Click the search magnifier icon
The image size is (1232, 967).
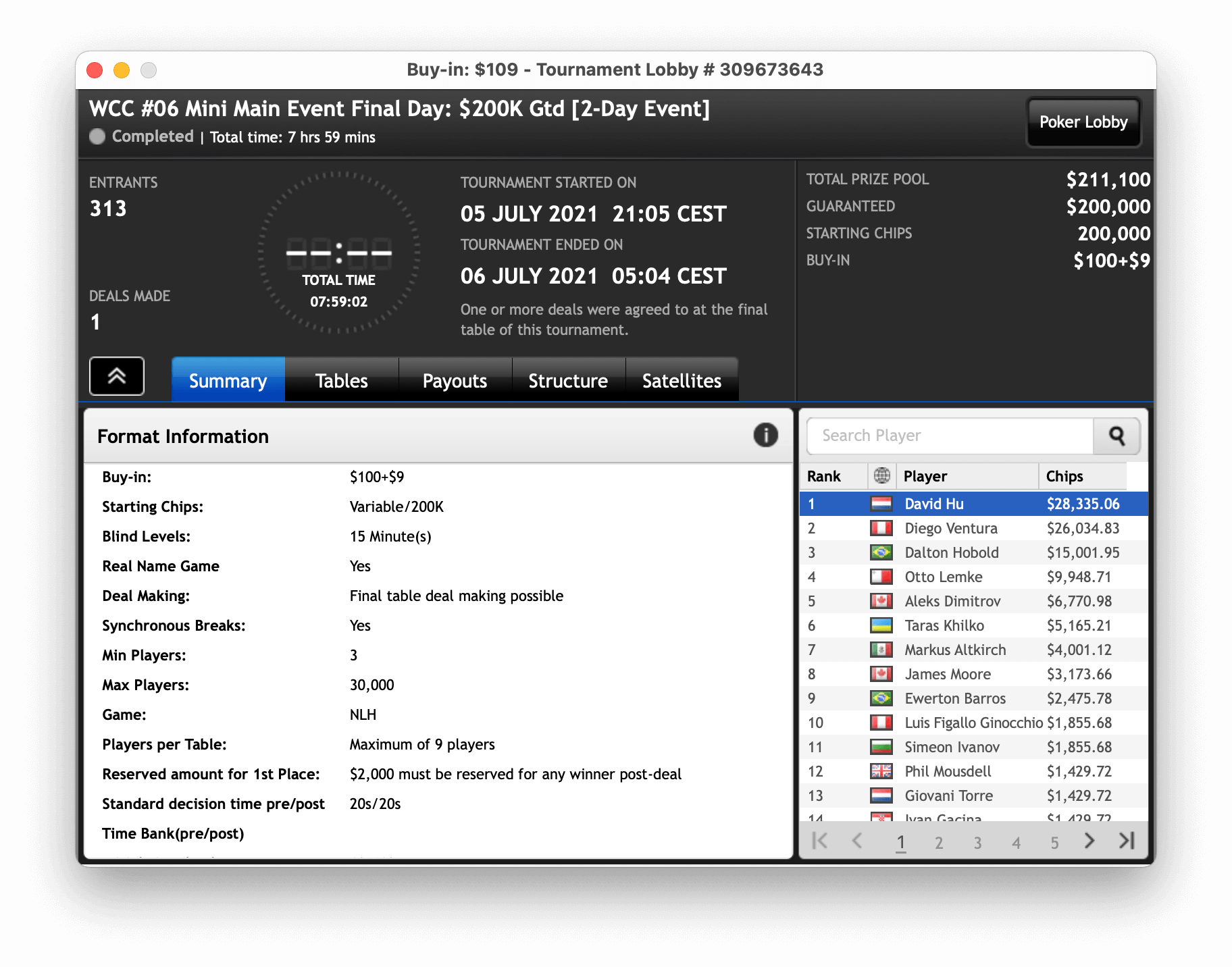[x=1116, y=436]
